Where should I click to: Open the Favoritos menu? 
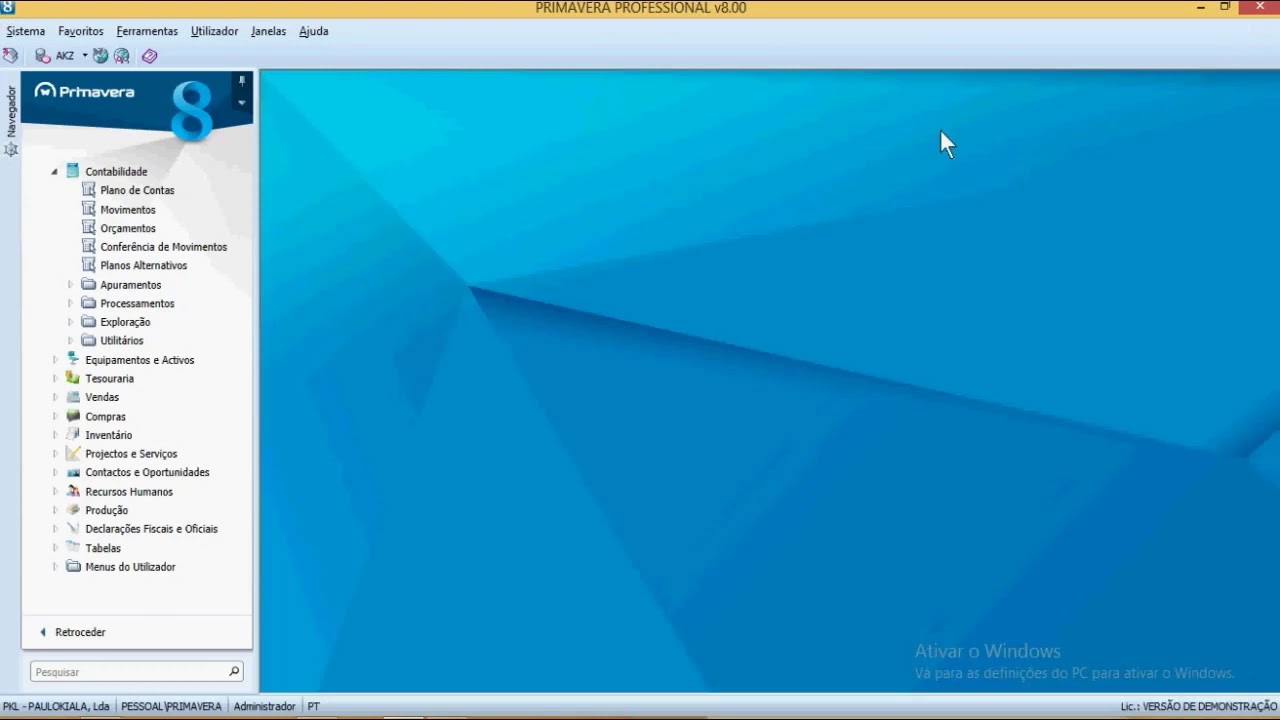coord(81,31)
